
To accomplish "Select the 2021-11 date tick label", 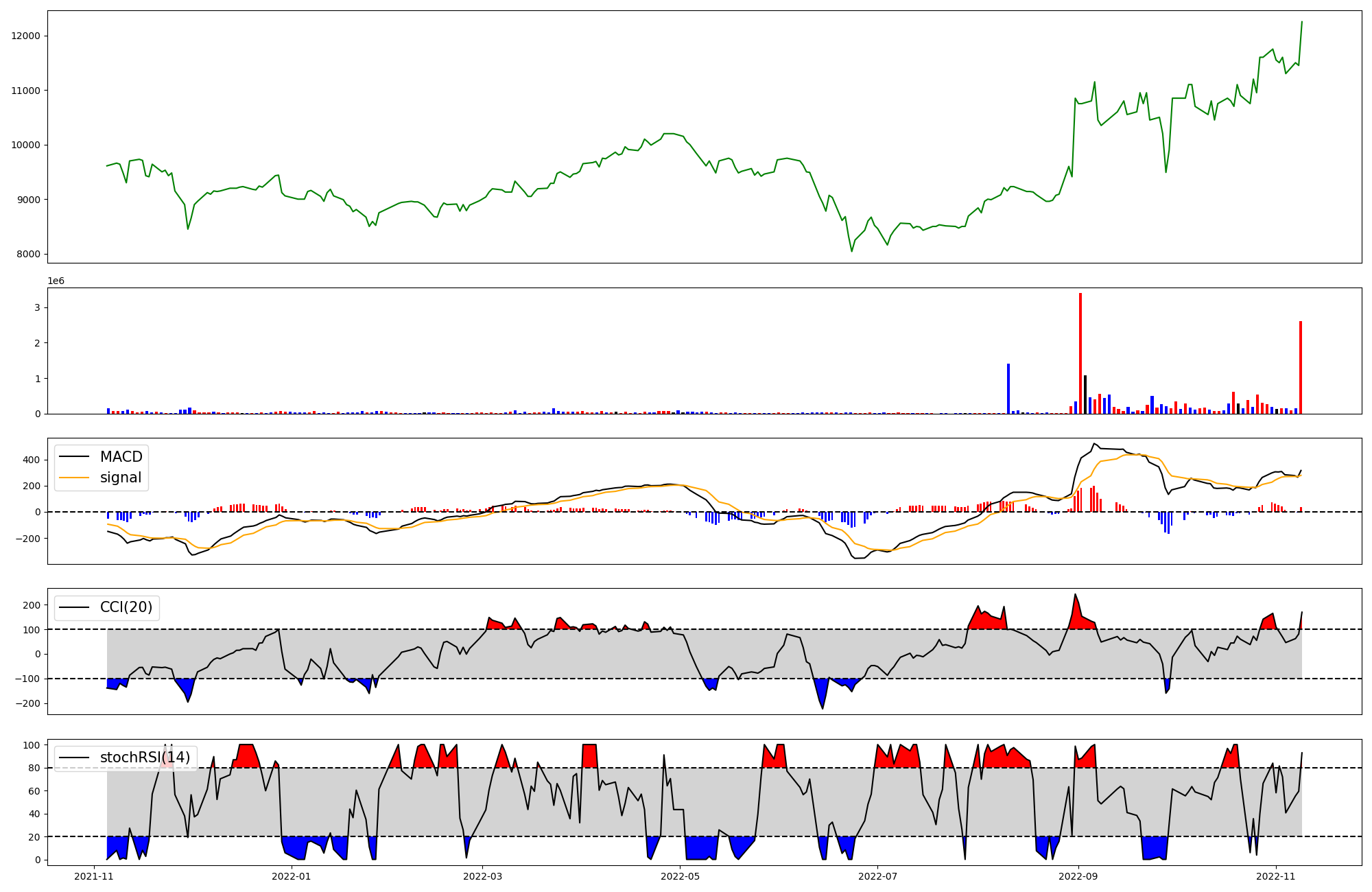I will (94, 876).
